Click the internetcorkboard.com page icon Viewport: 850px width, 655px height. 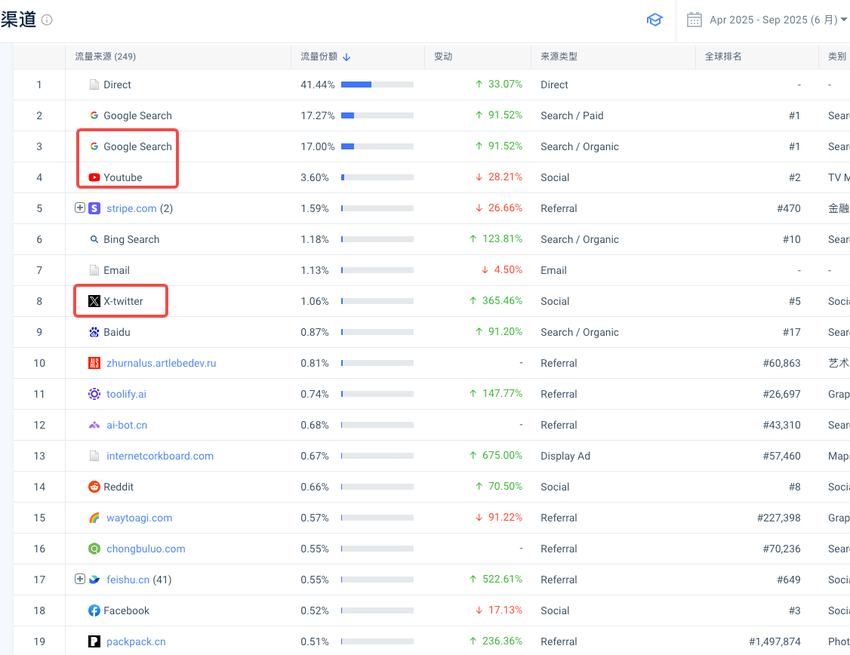pos(94,455)
